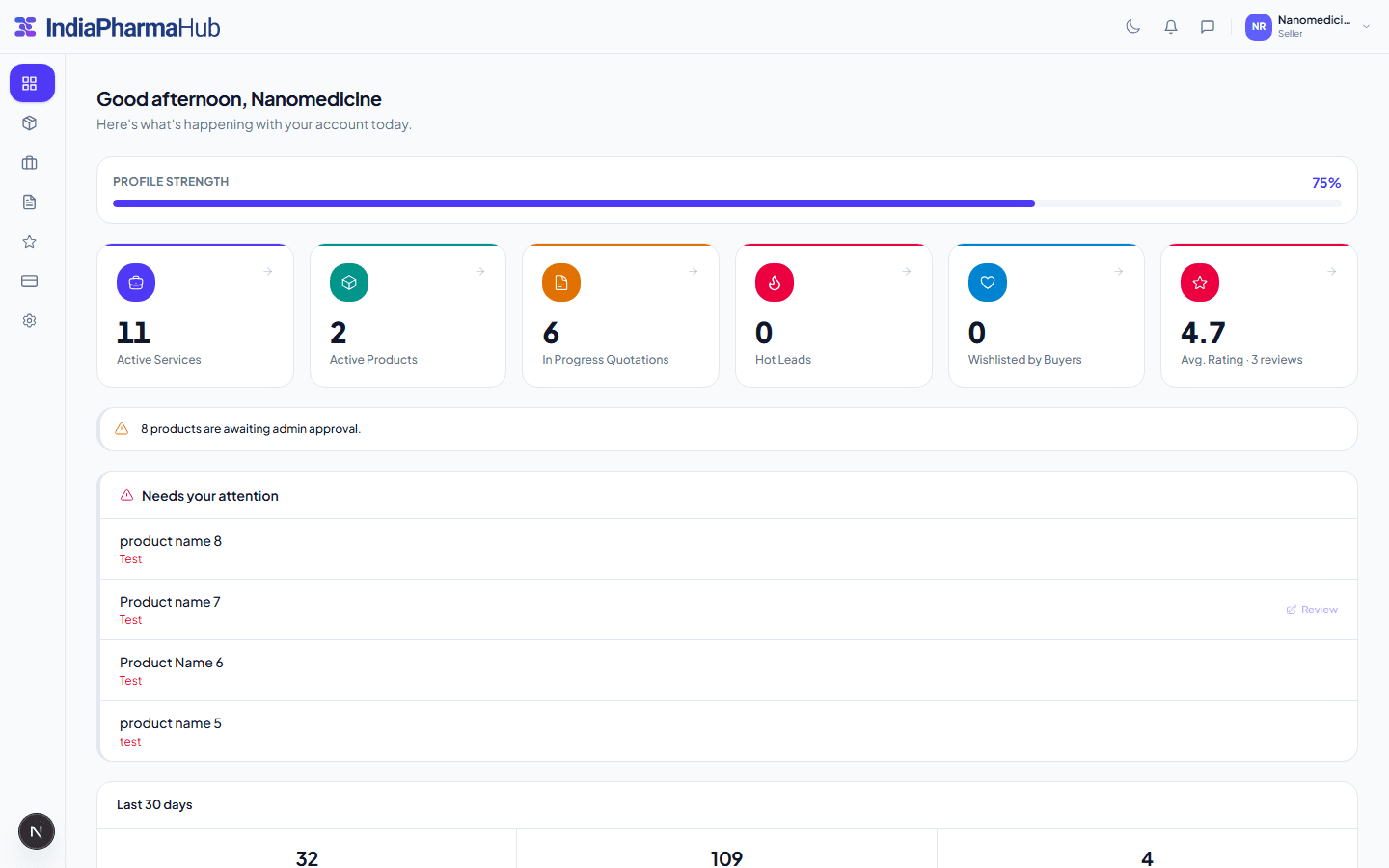Click the In Progress Quotations label
Screen dimensions: 1389x868
click(606, 360)
